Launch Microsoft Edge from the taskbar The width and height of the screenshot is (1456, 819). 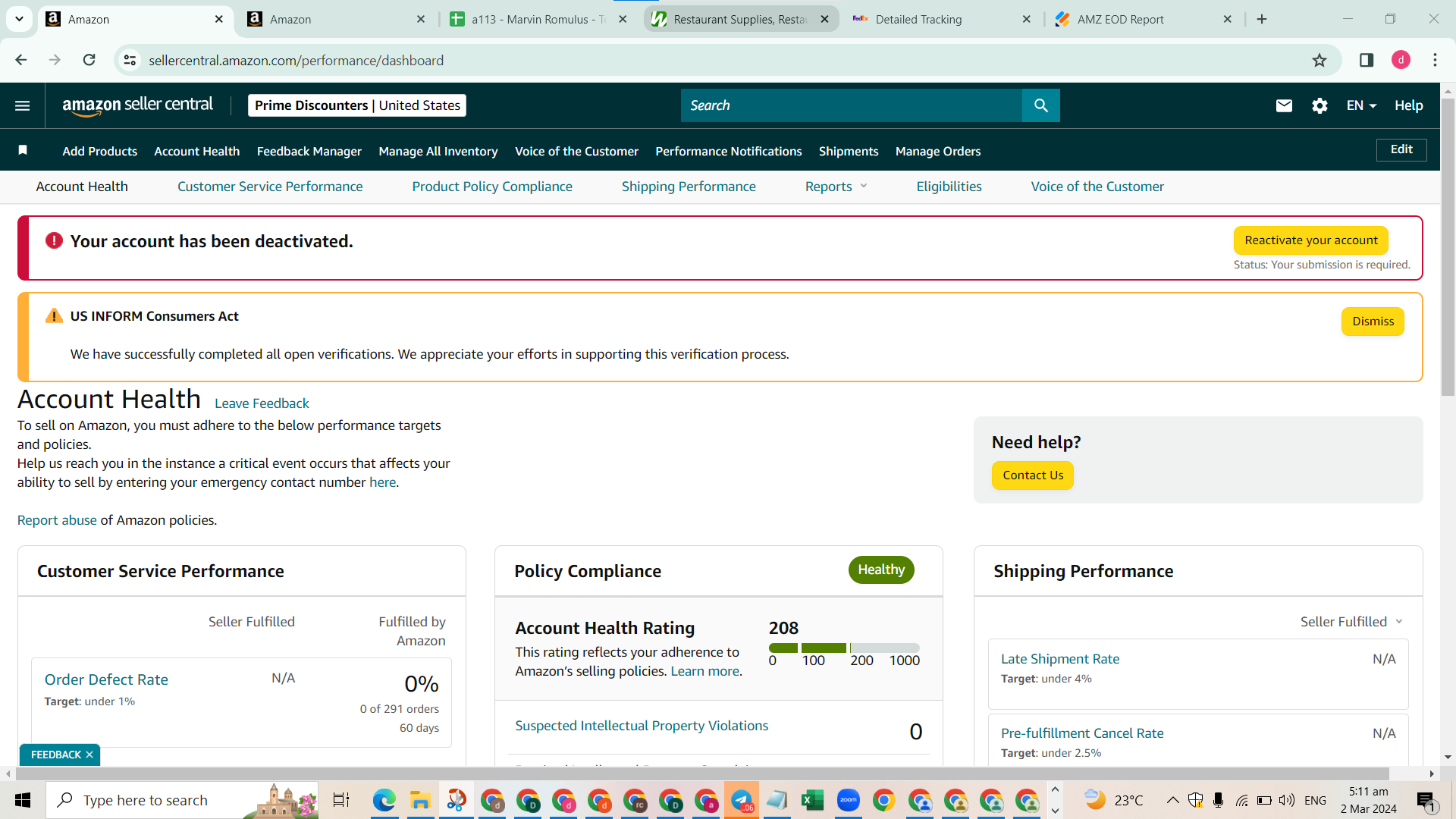pos(384,800)
